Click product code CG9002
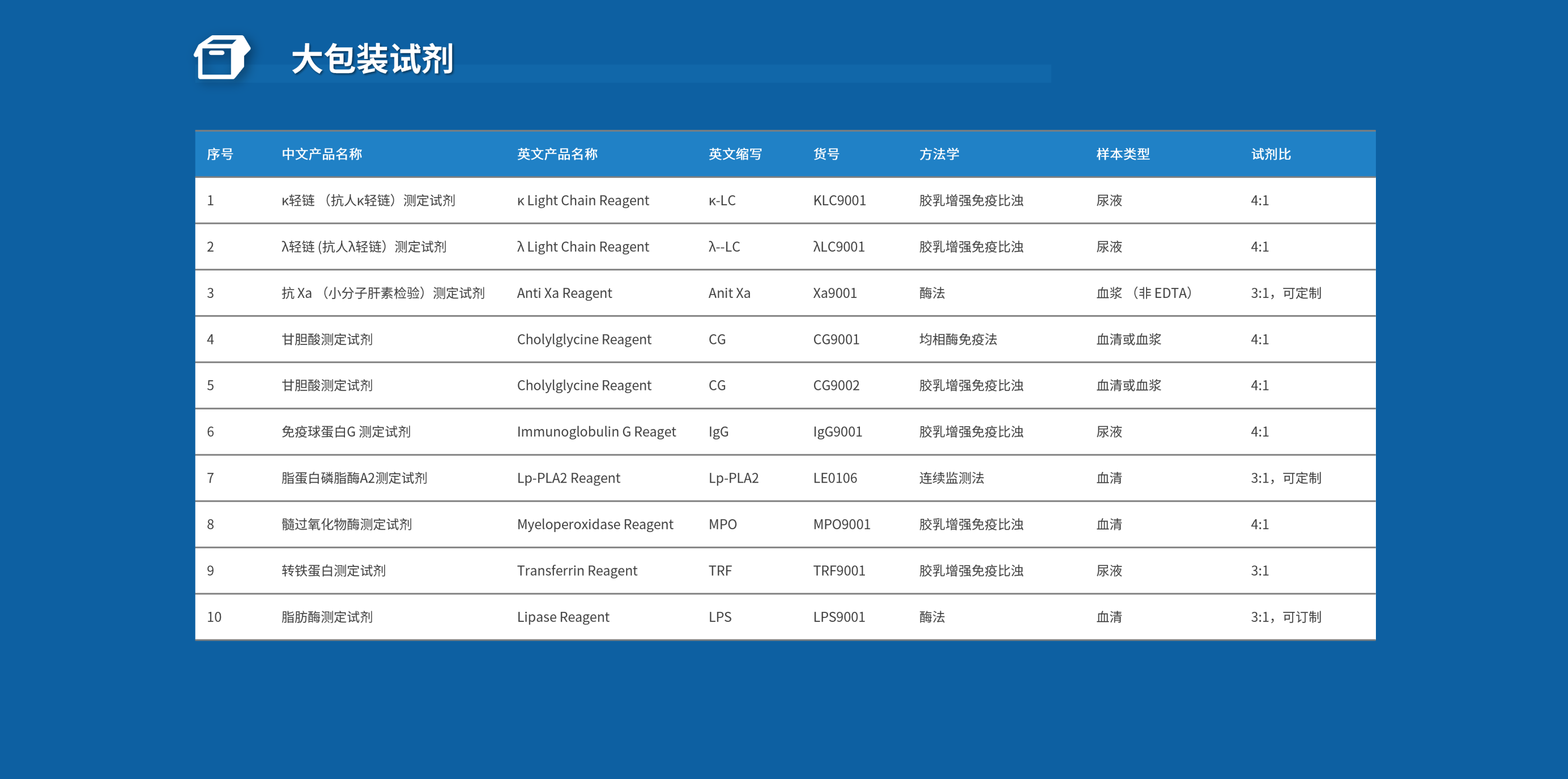Viewport: 1568px width, 779px height. [x=836, y=385]
